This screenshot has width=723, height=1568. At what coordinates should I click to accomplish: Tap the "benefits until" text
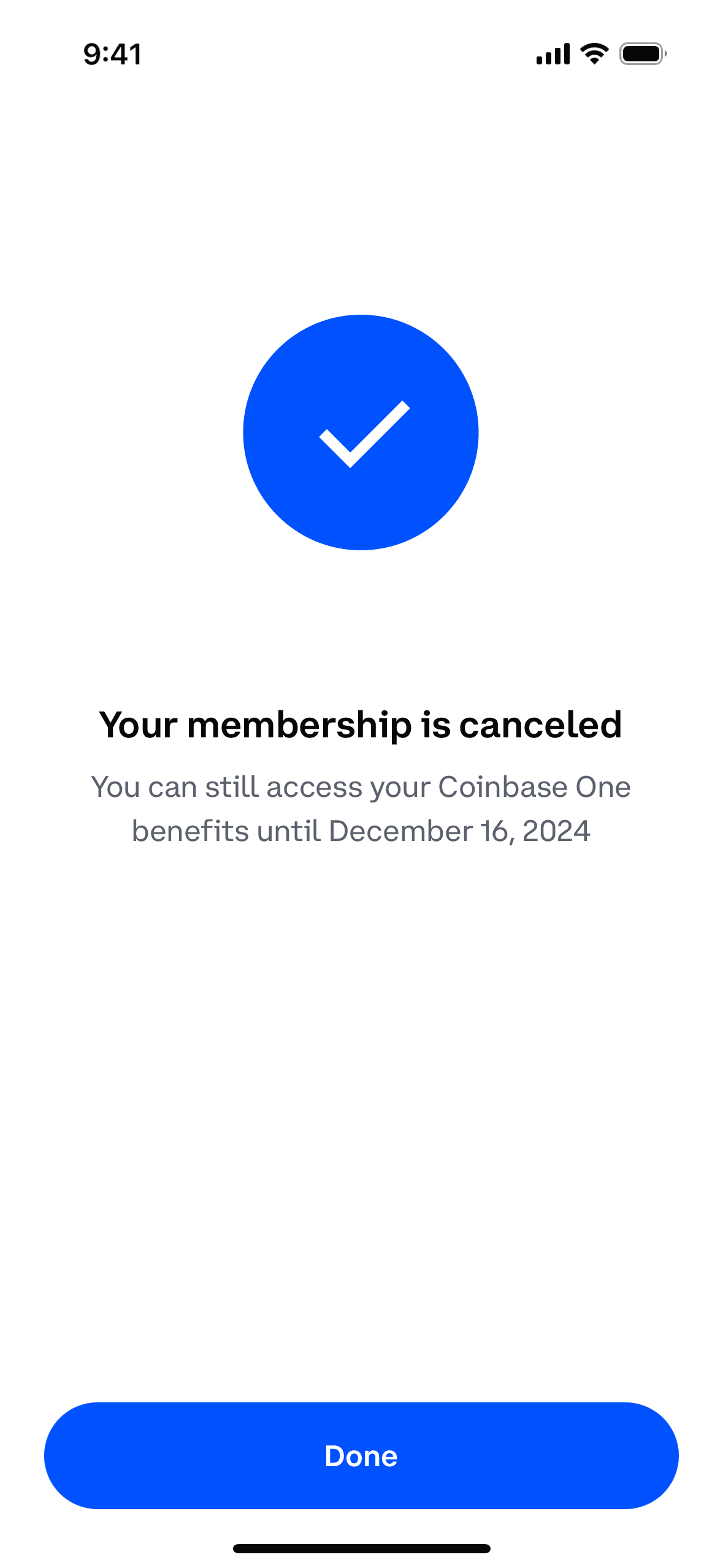226,831
